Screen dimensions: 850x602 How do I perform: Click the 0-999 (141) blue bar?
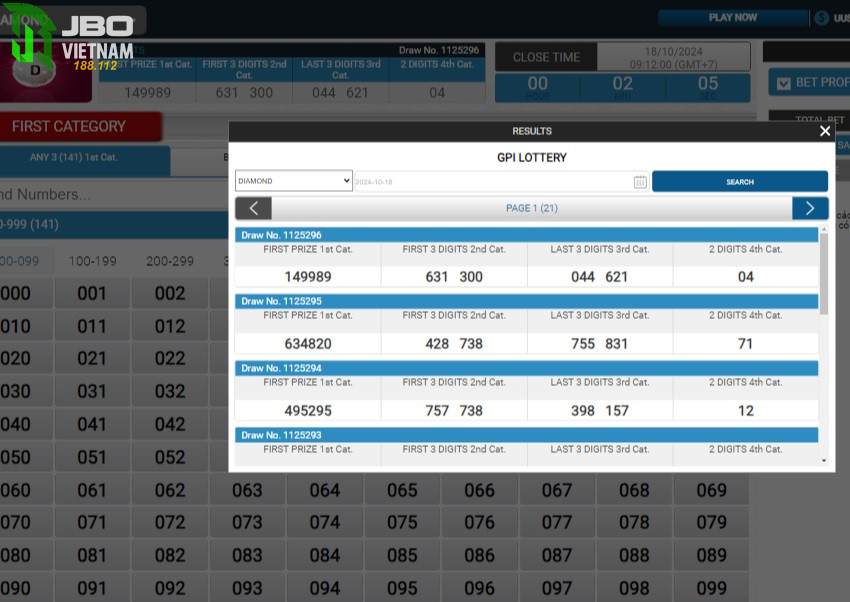click(x=114, y=224)
